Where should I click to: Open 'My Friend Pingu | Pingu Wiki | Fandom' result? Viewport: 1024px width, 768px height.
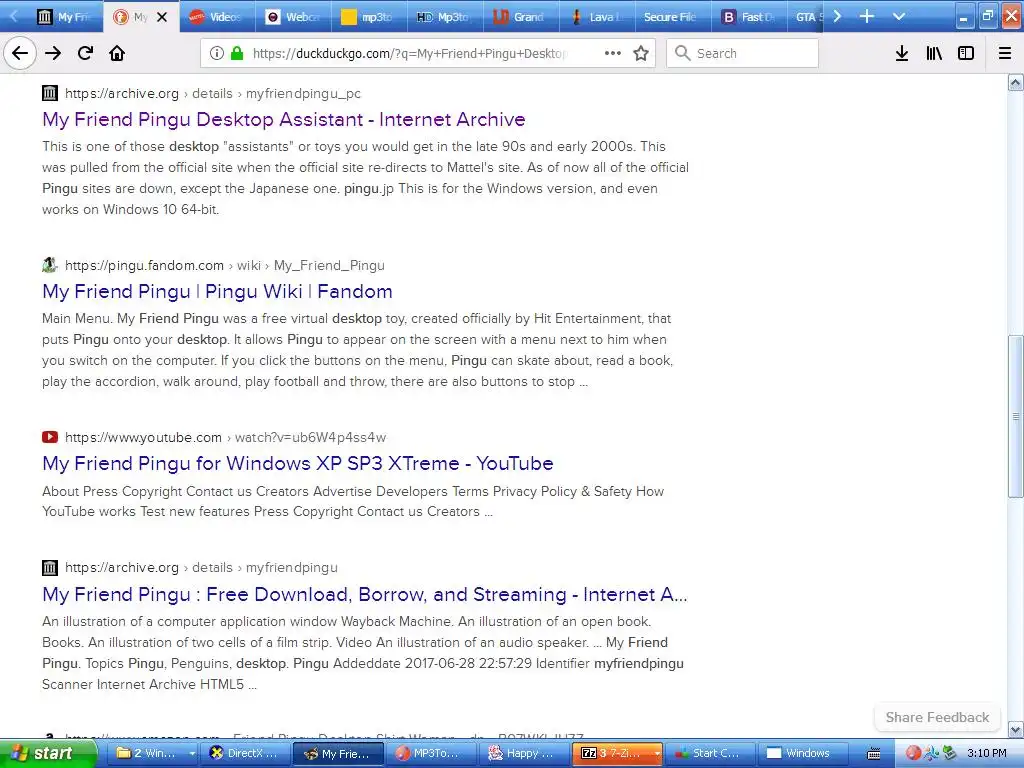click(x=217, y=291)
